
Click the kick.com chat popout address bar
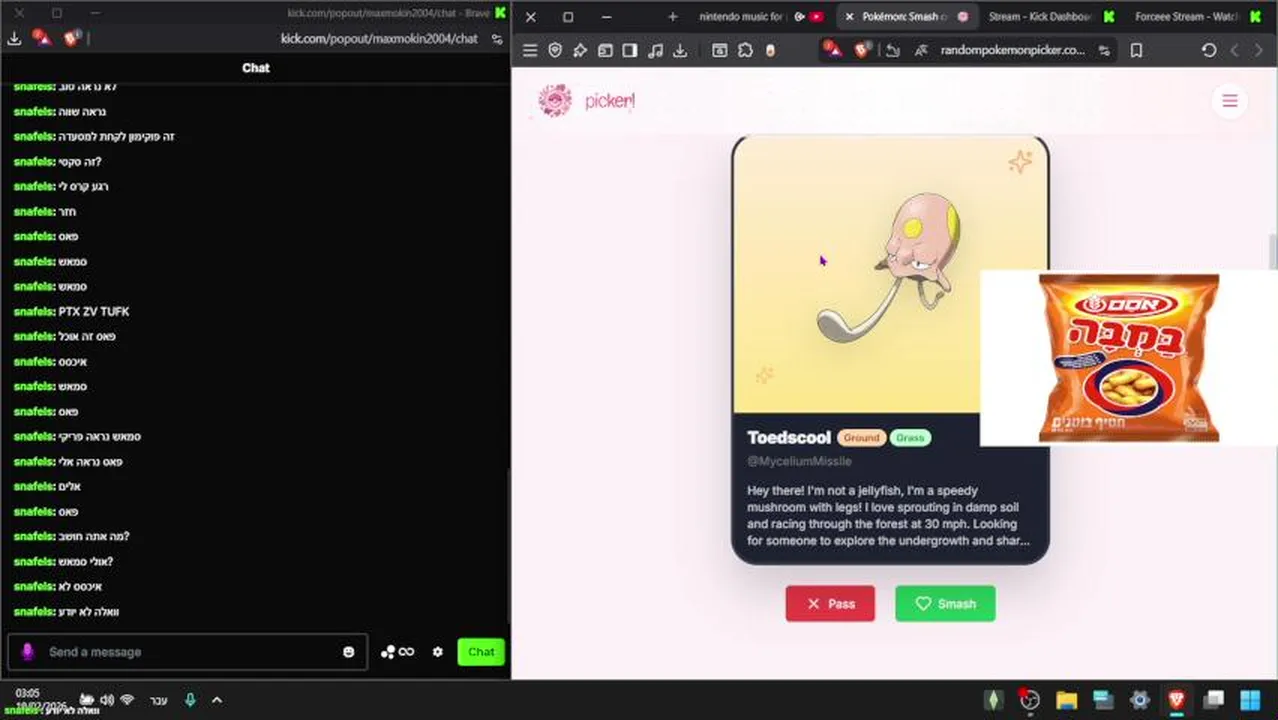click(x=379, y=38)
